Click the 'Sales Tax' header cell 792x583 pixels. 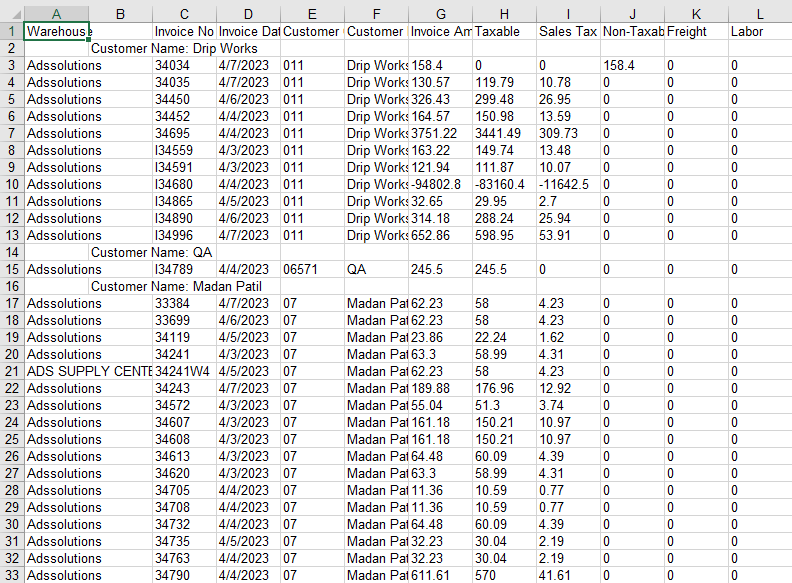pyautogui.click(x=568, y=31)
